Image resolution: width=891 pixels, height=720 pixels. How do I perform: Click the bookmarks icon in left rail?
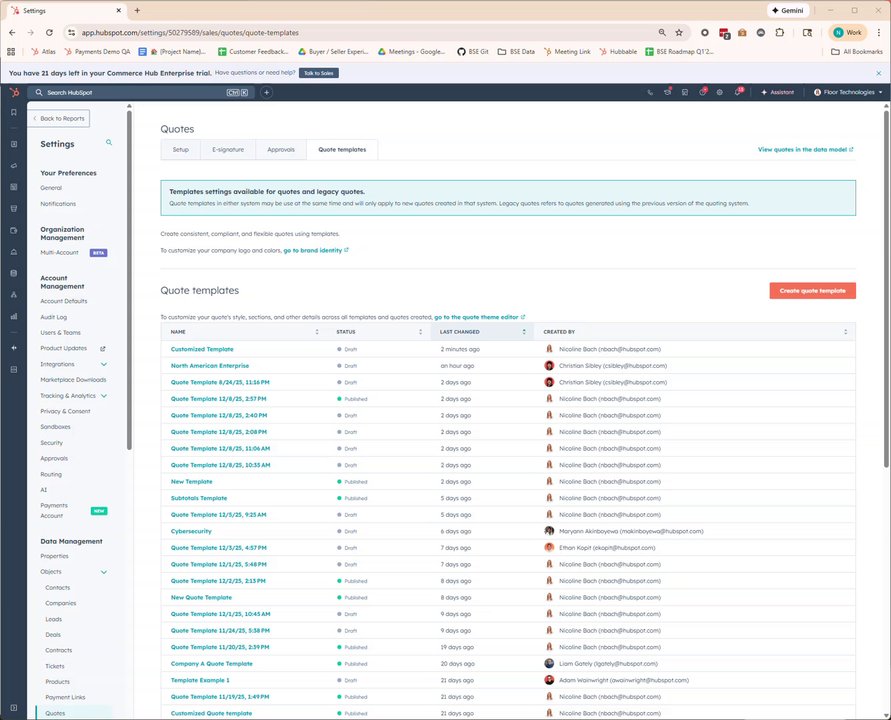pos(14,113)
